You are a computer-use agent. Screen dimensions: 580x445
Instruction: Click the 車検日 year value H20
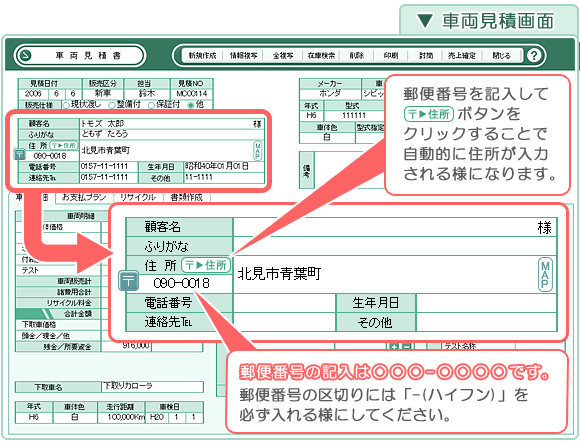pos(157,417)
